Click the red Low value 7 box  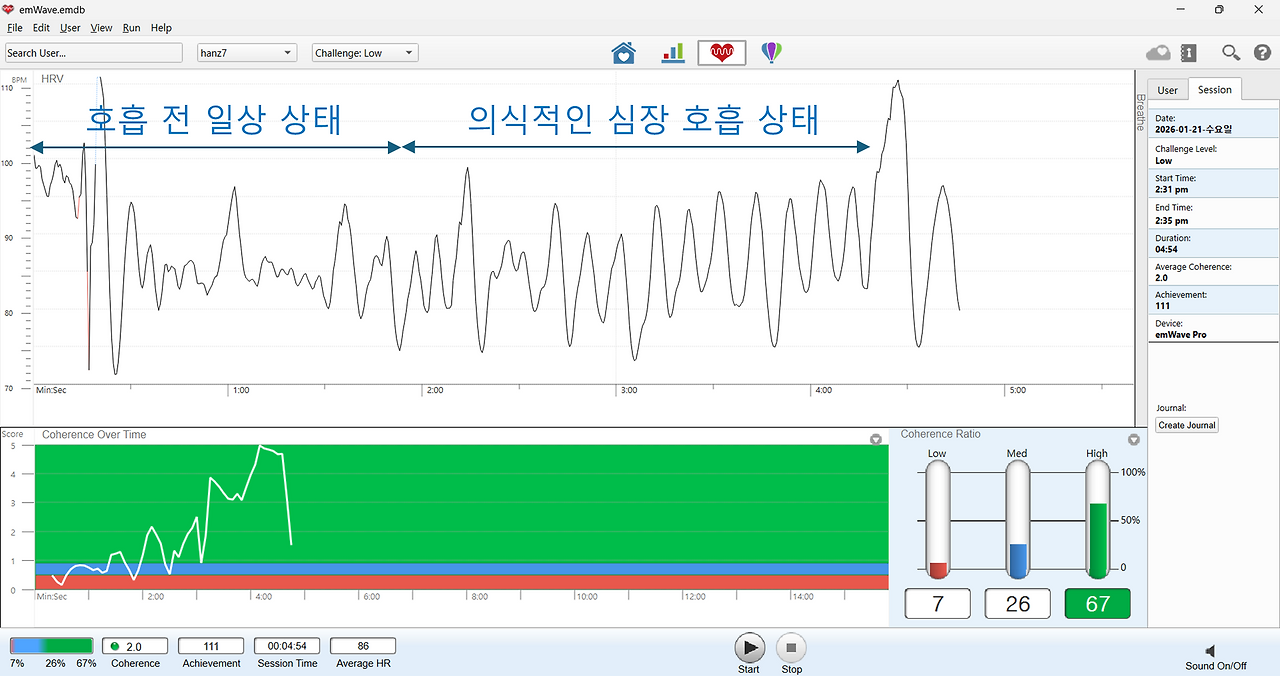coord(937,604)
